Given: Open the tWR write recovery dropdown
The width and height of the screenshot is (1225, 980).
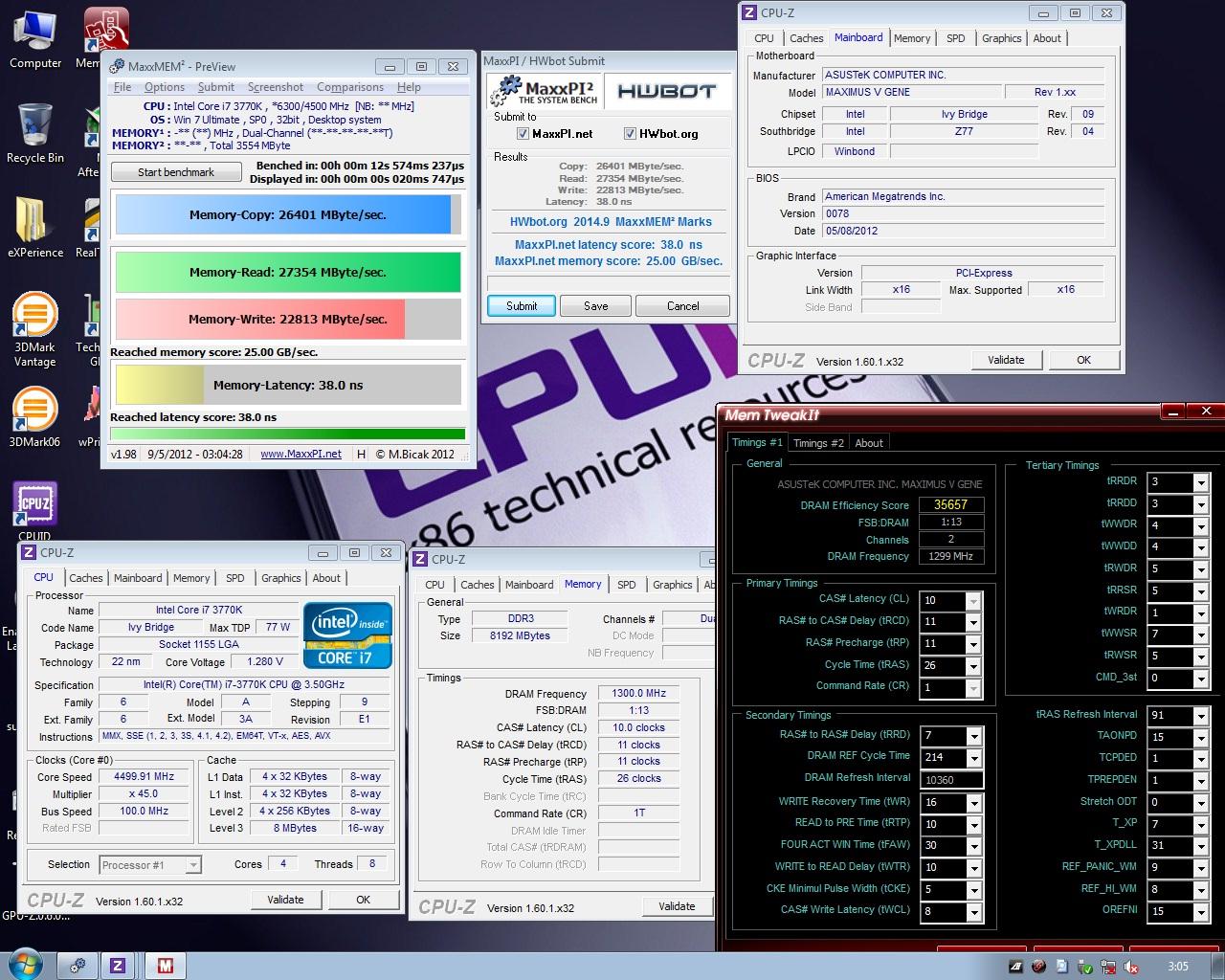Looking at the screenshot, I should (x=973, y=802).
